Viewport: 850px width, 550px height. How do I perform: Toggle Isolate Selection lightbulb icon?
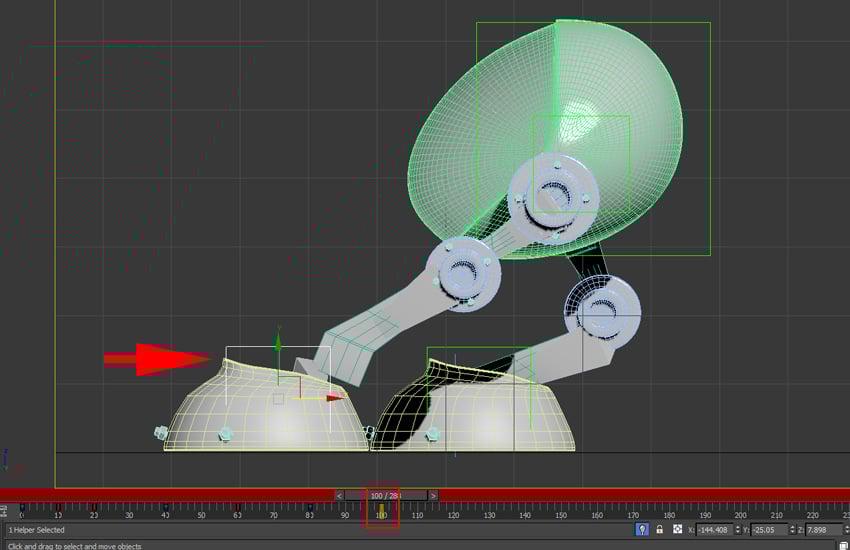click(642, 529)
